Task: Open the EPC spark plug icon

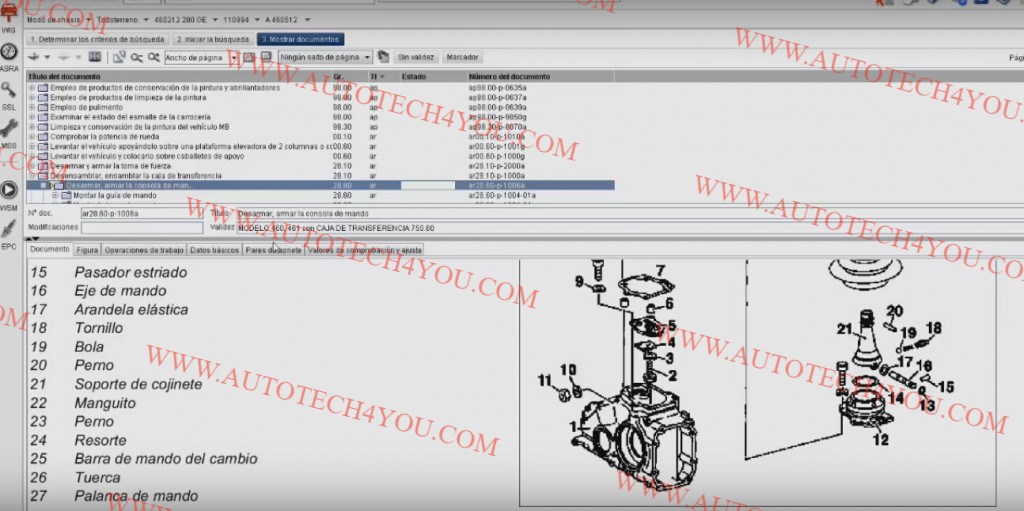Action: 9,231
